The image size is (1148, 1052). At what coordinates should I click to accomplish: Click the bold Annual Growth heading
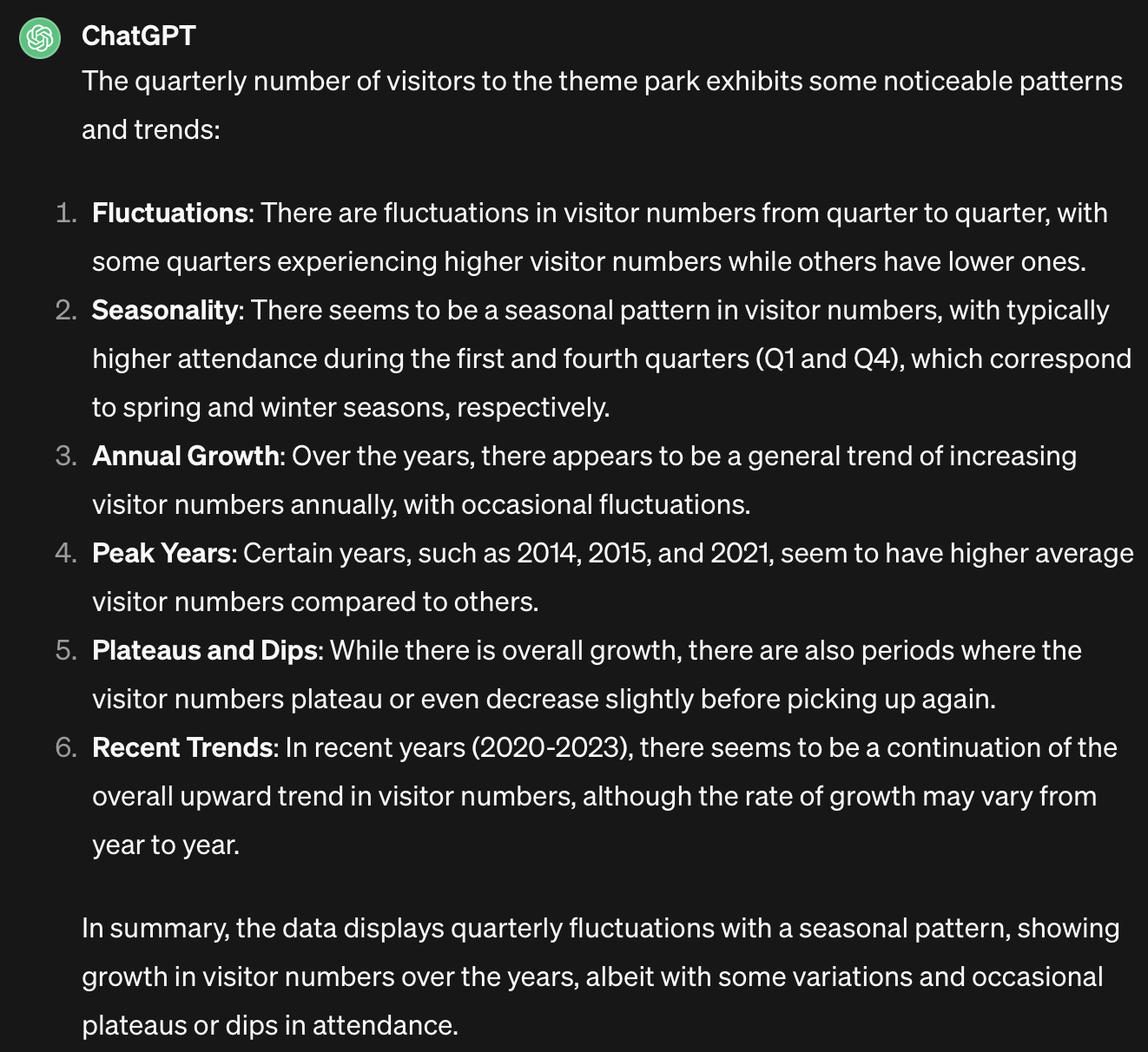pos(186,457)
